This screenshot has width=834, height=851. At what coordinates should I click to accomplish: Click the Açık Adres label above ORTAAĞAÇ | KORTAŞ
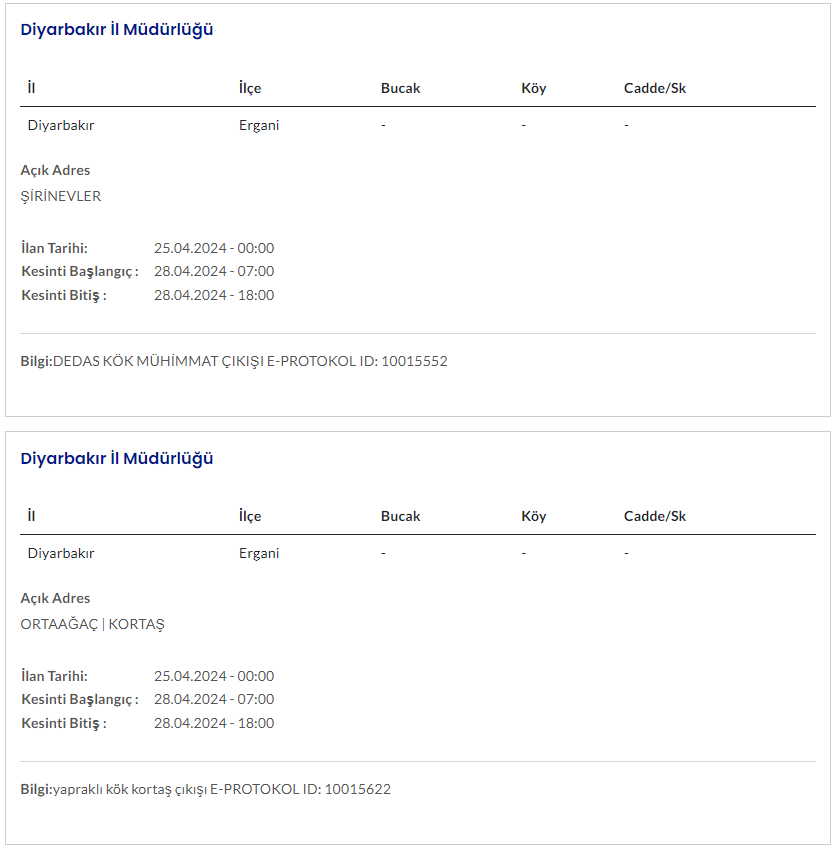pyautogui.click(x=55, y=598)
